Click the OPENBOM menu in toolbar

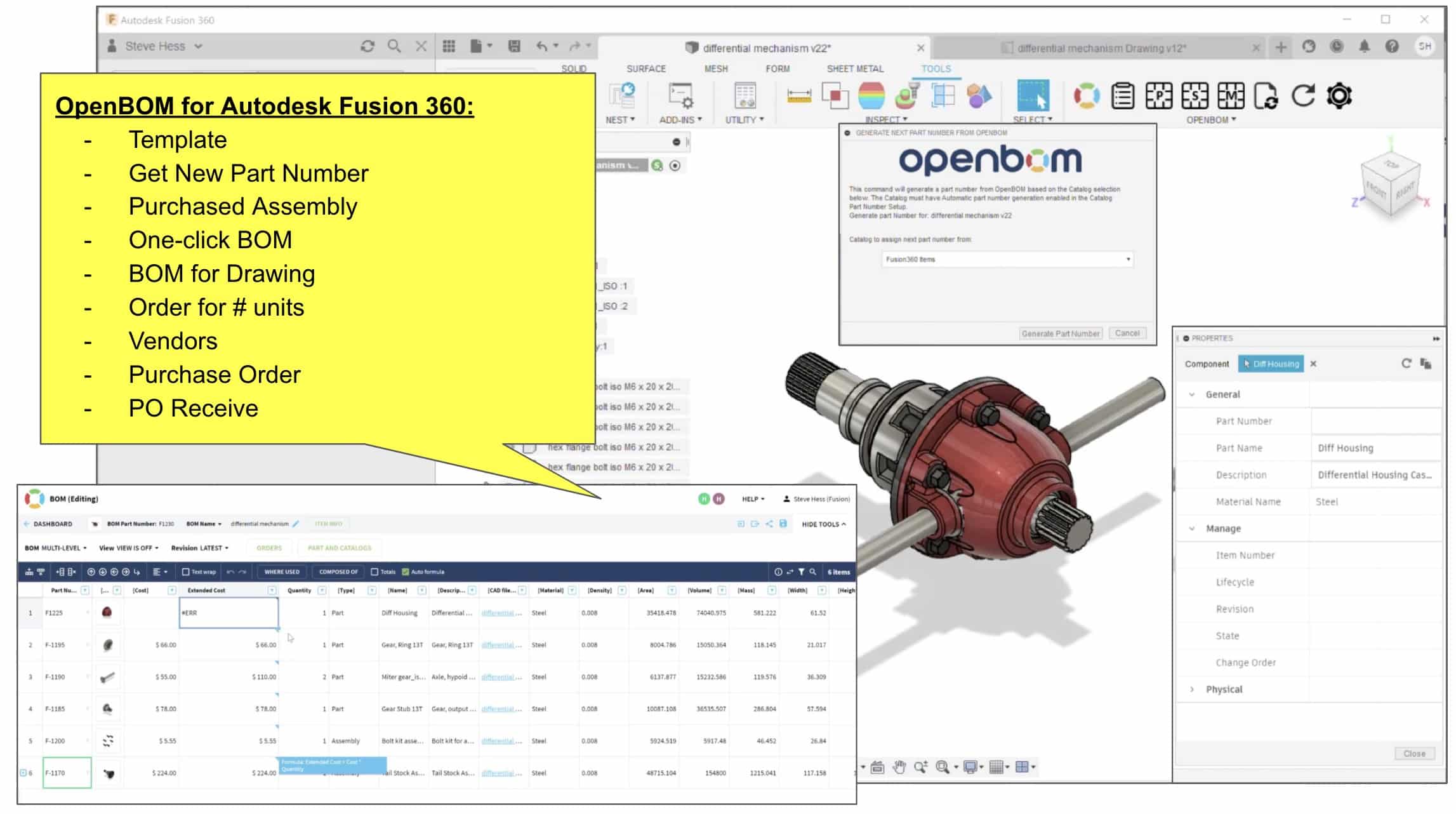pyautogui.click(x=1209, y=119)
